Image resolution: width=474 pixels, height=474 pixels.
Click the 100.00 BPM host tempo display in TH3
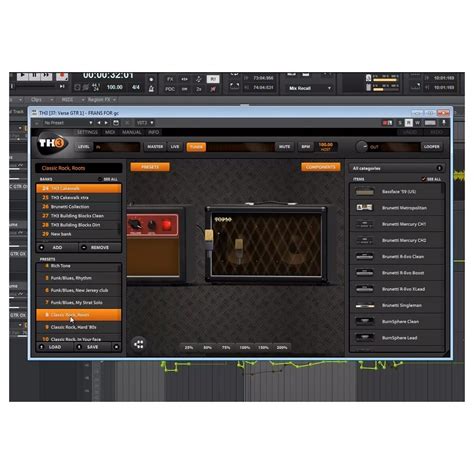(x=326, y=147)
